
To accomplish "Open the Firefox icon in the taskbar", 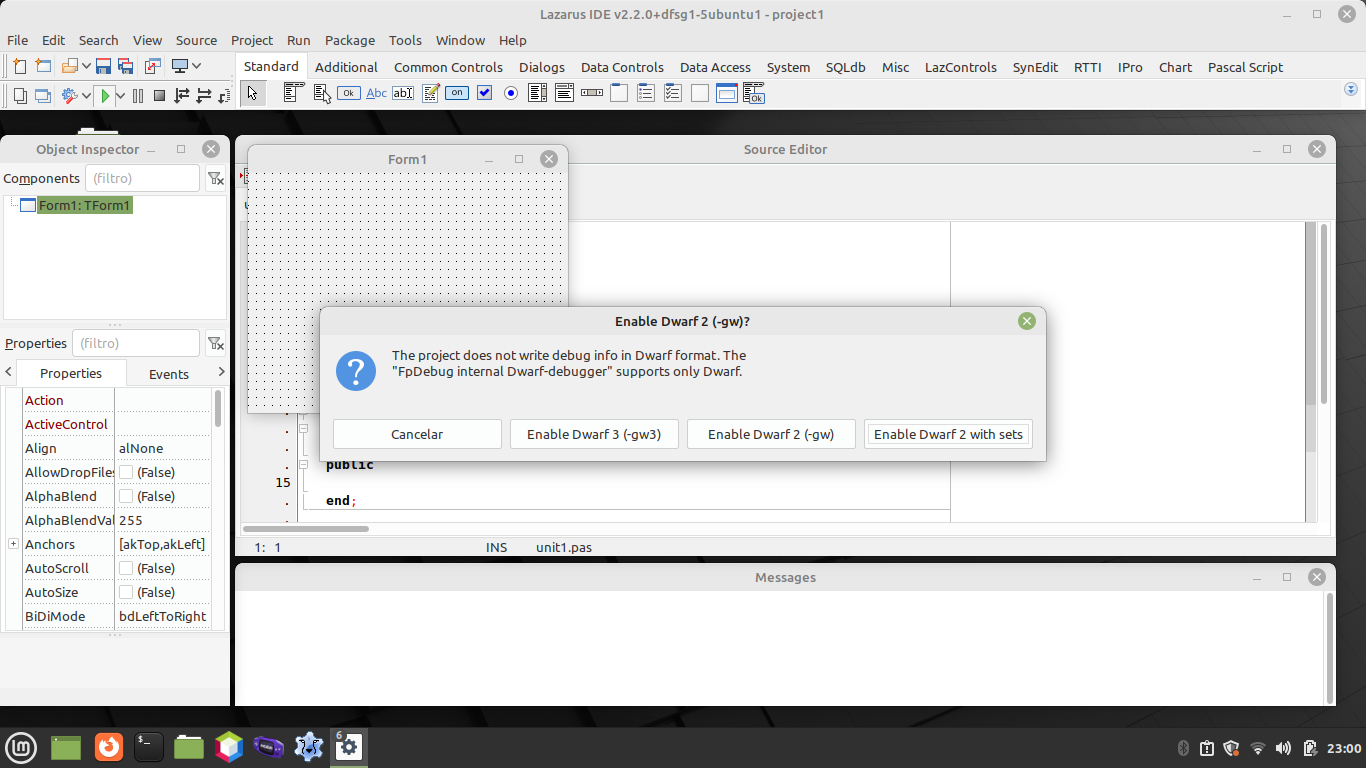I will 108,747.
